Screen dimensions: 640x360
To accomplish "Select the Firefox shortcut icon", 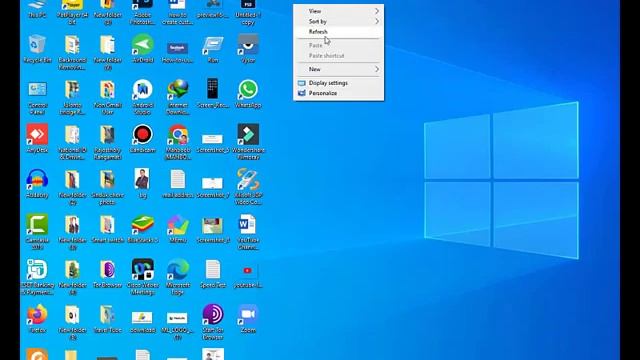I will click(x=37, y=318).
